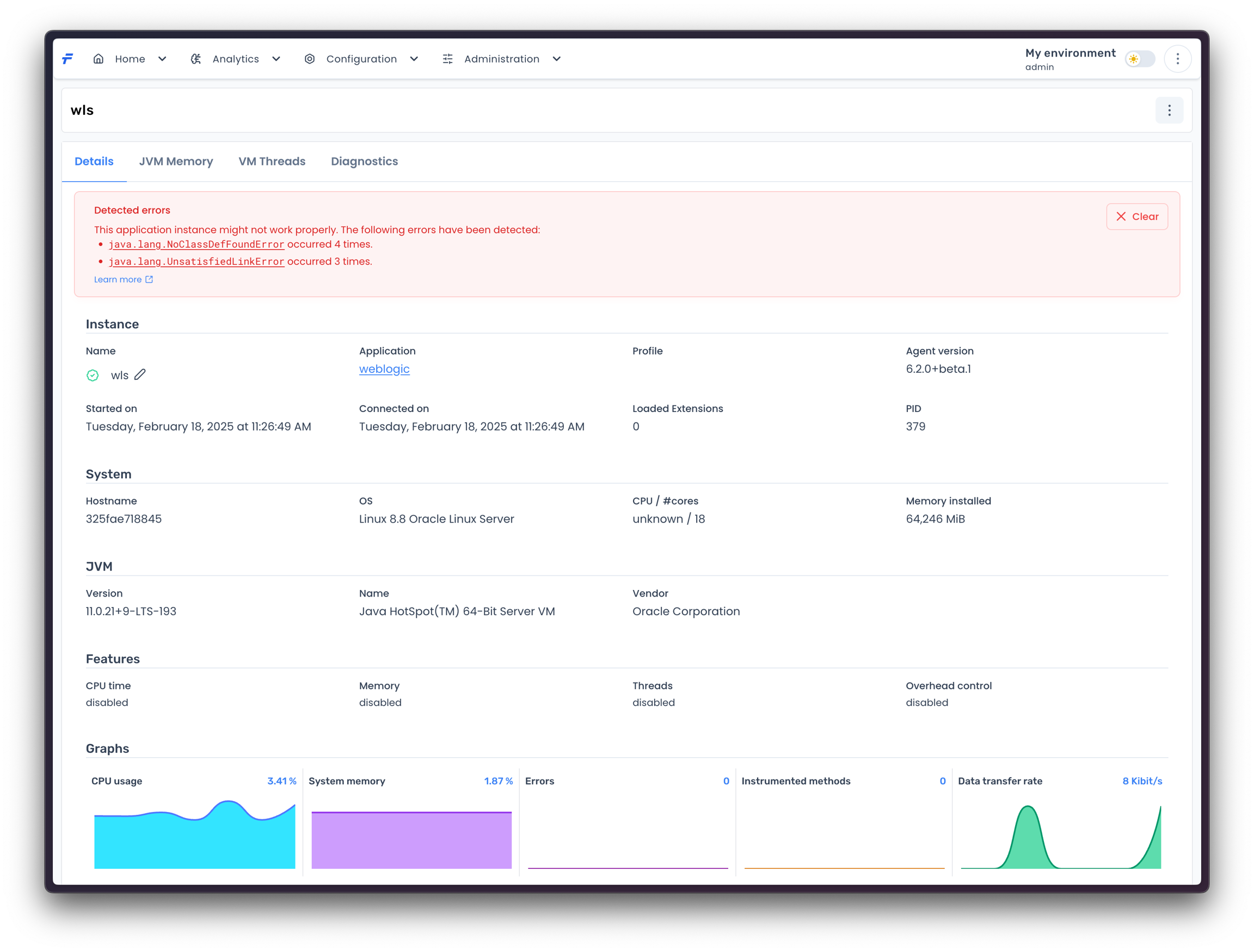Screen dimensions: 1254x952
Task: Open top-right user menu kebab icon
Action: click(1177, 59)
